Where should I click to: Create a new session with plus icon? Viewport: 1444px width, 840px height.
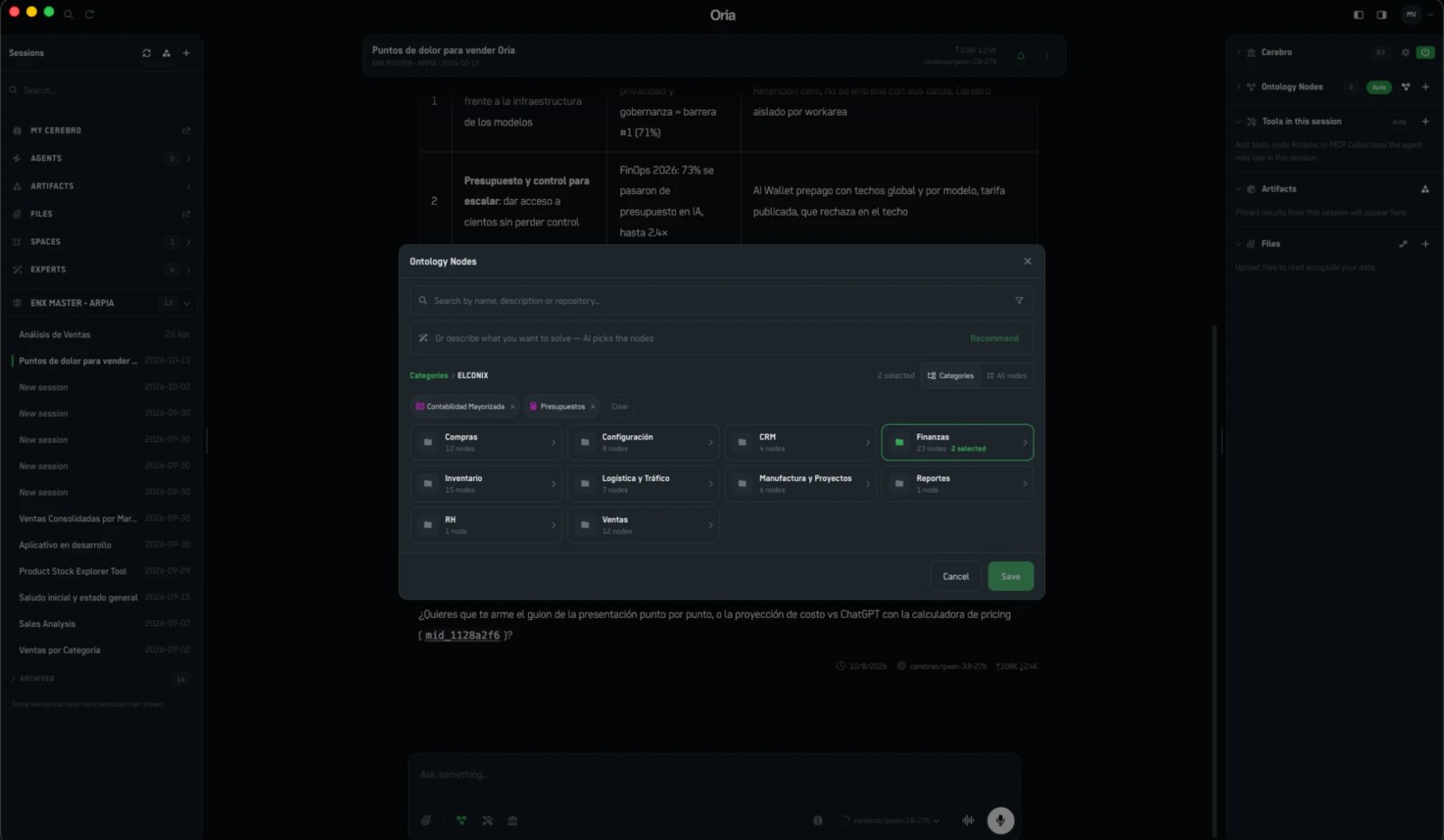186,53
